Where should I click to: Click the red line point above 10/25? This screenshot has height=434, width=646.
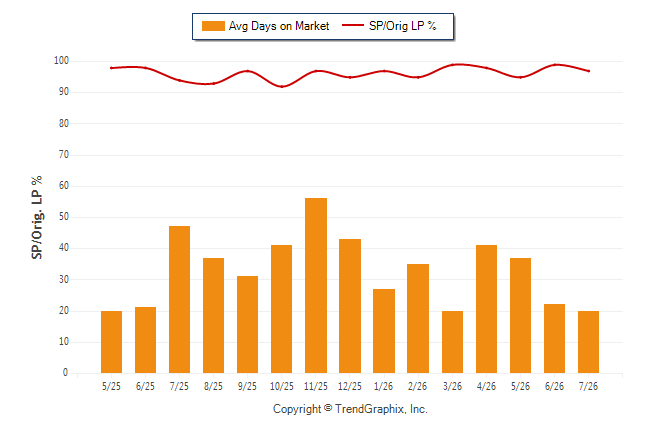tap(282, 87)
